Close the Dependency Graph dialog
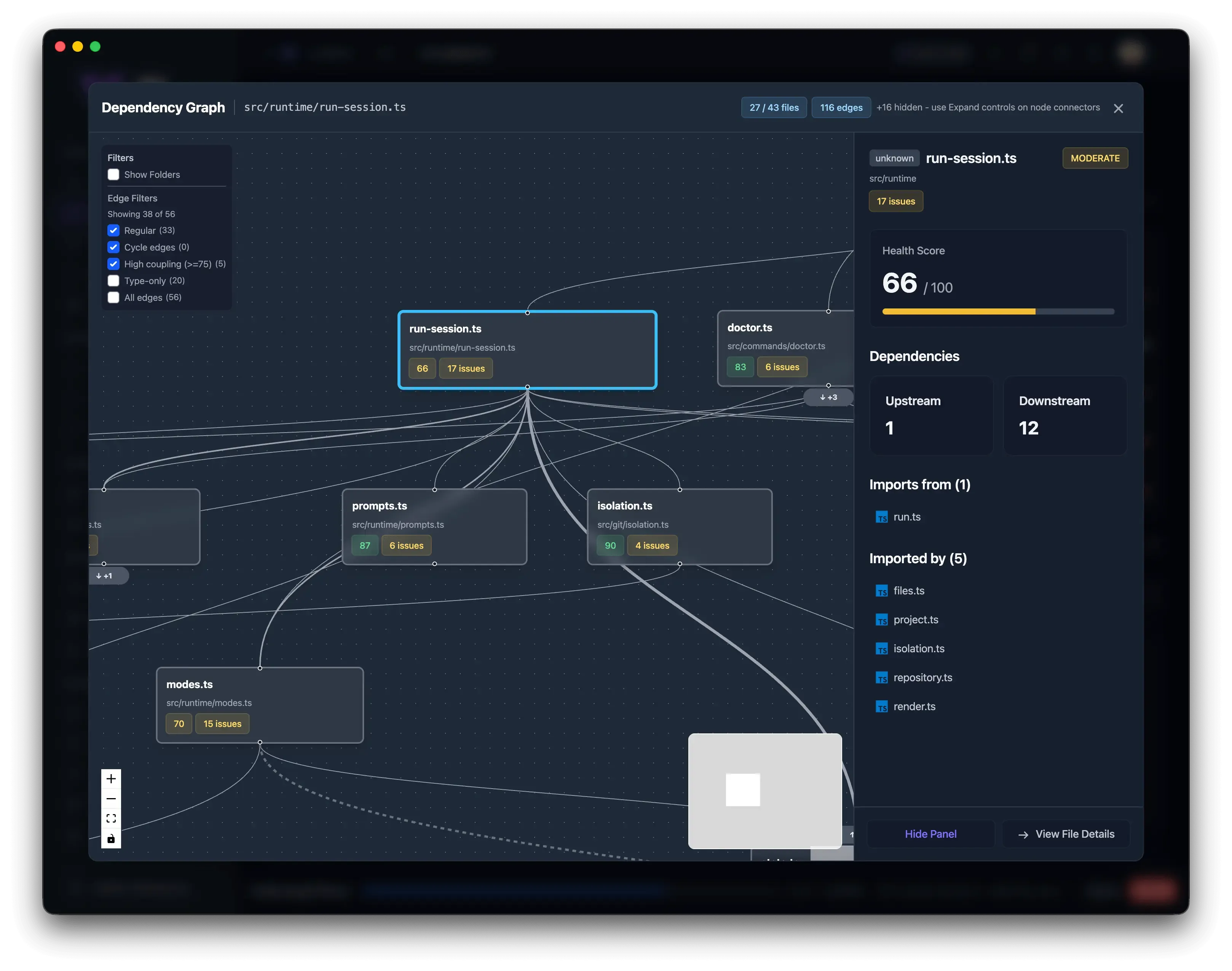This screenshot has height=971, width=1232. tap(1119, 109)
